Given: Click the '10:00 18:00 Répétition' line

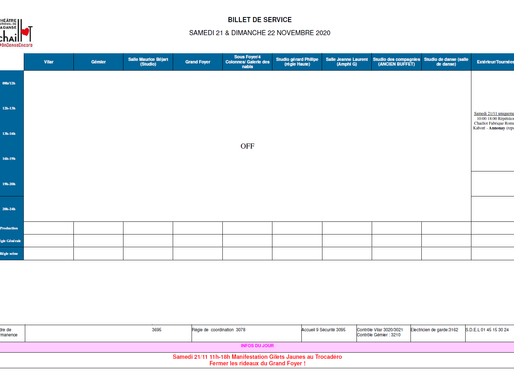Looking at the screenshot, I should [495, 118].
